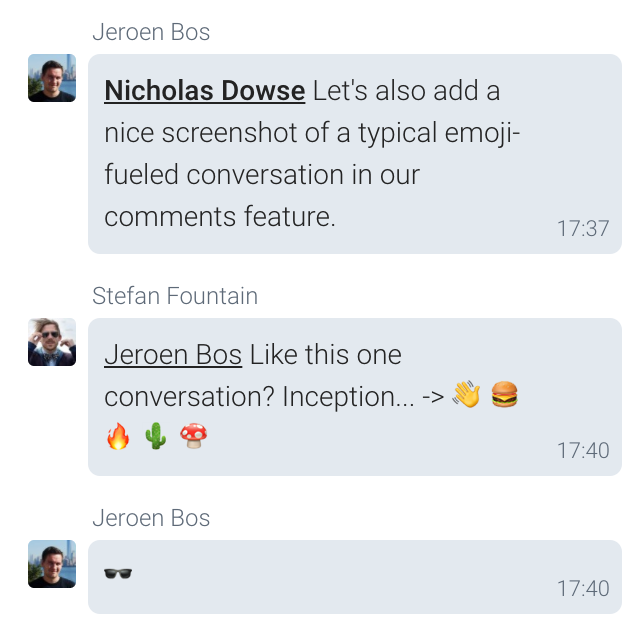Click the Nicholas Dowse mention link
640x638 pixels.
204,91
